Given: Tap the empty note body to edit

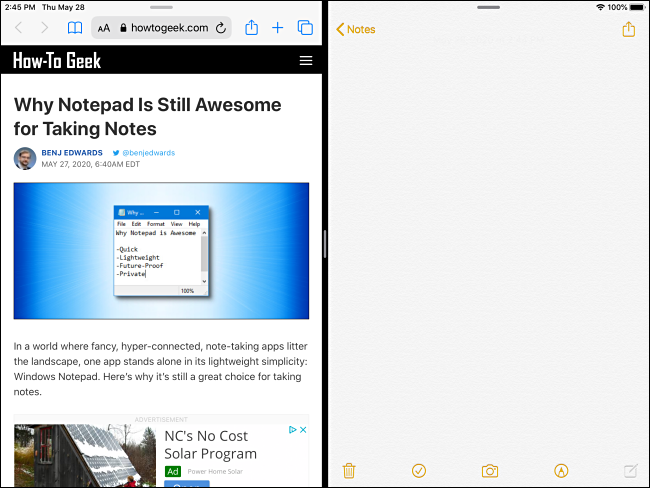Looking at the screenshot, I should [488, 249].
